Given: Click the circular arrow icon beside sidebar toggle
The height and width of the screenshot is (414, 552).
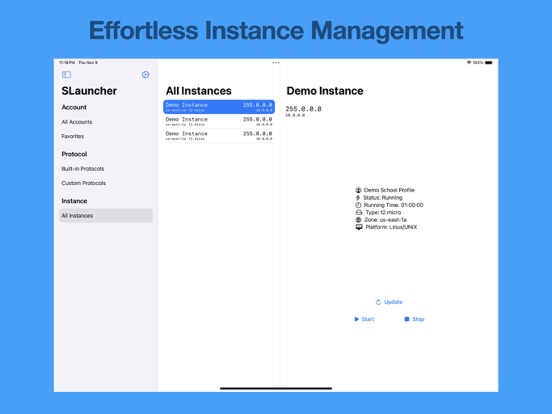Looking at the screenshot, I should 145,75.
